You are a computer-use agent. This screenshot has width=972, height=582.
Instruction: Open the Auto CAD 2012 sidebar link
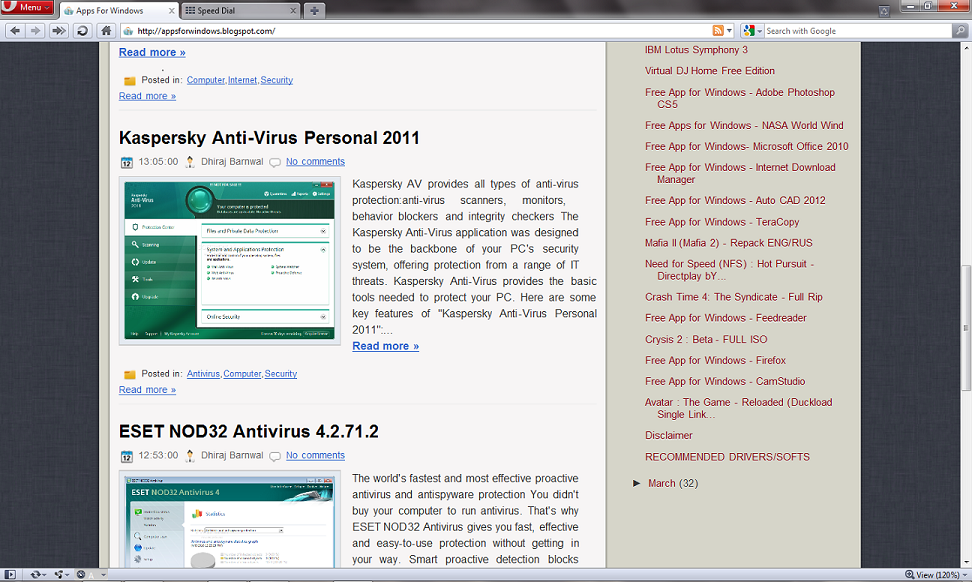[x=735, y=200]
